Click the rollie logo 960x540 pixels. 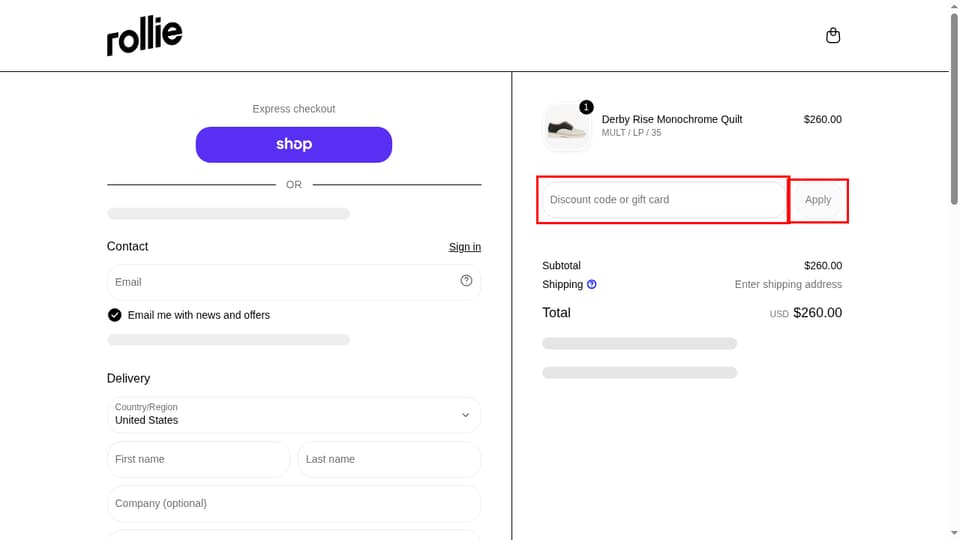pyautogui.click(x=144, y=36)
